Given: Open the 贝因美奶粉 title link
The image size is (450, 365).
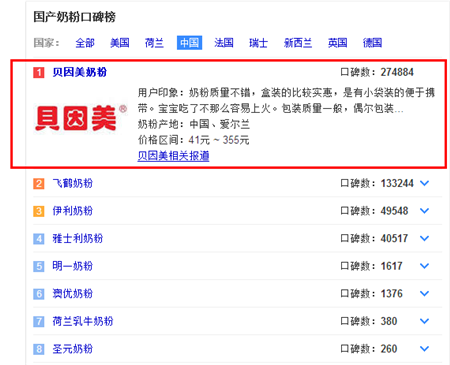Looking at the screenshot, I should pyautogui.click(x=80, y=72).
